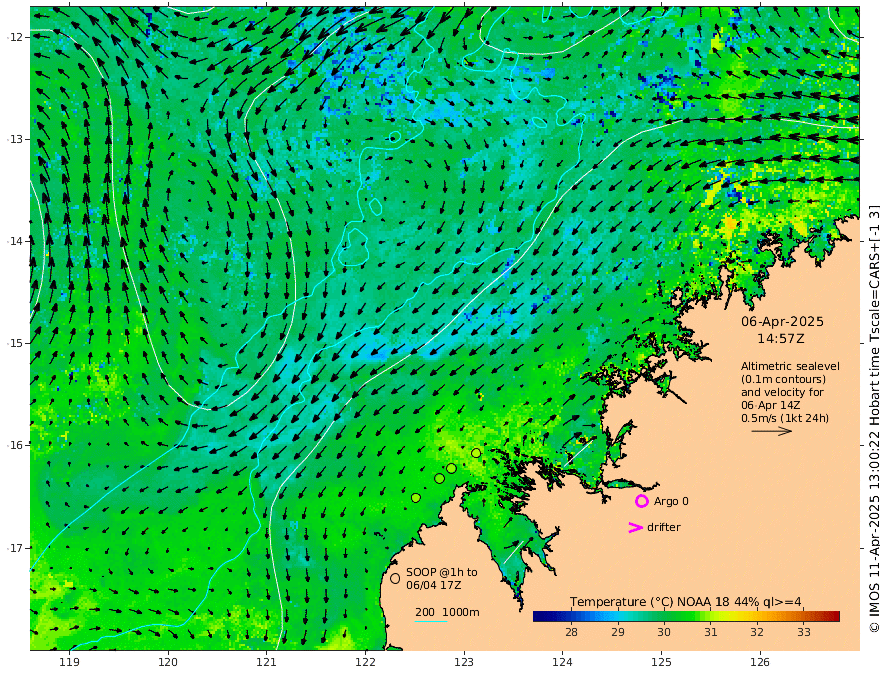Click the 'drifter' label
The width and height of the screenshot is (880, 680).
click(x=664, y=527)
